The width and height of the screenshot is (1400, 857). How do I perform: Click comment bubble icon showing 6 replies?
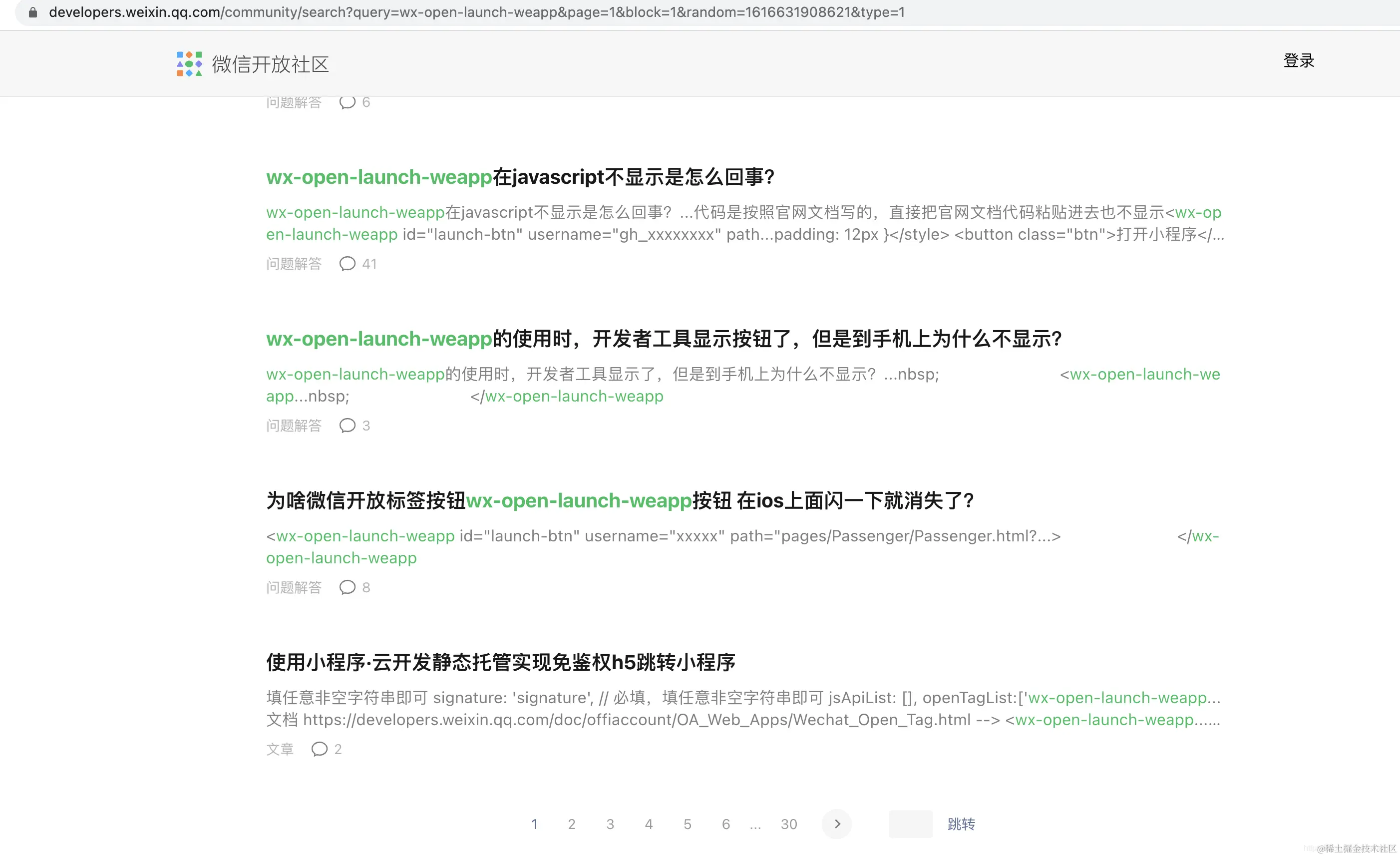[x=347, y=102]
